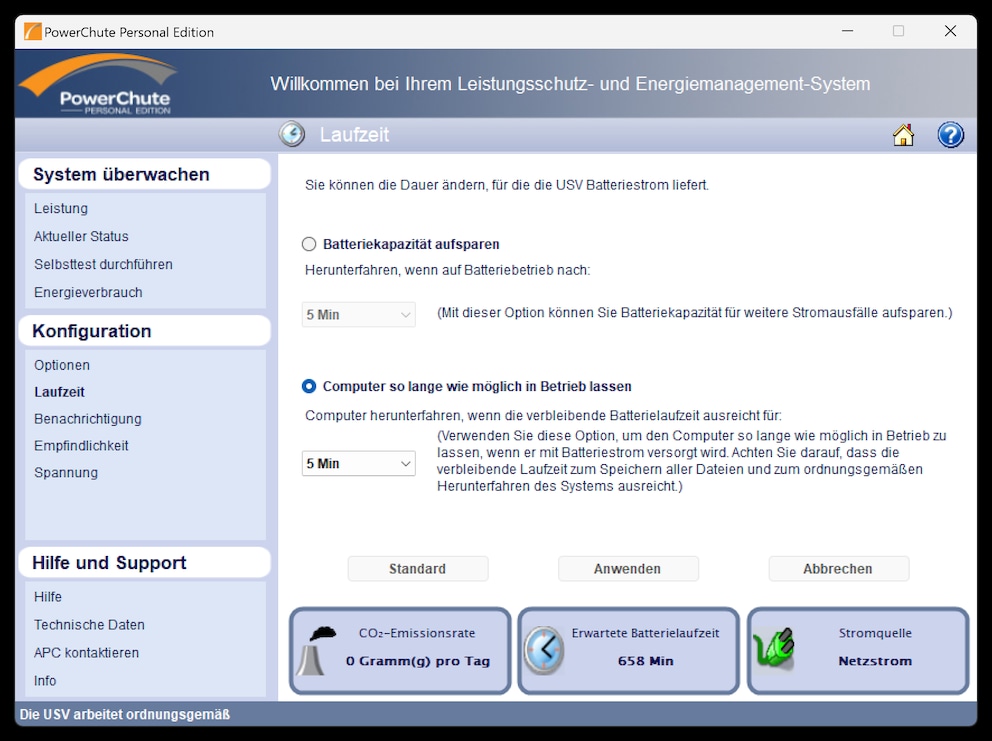Minimize the PowerChute window
Viewport: 992px width, 741px height.
coord(848,31)
